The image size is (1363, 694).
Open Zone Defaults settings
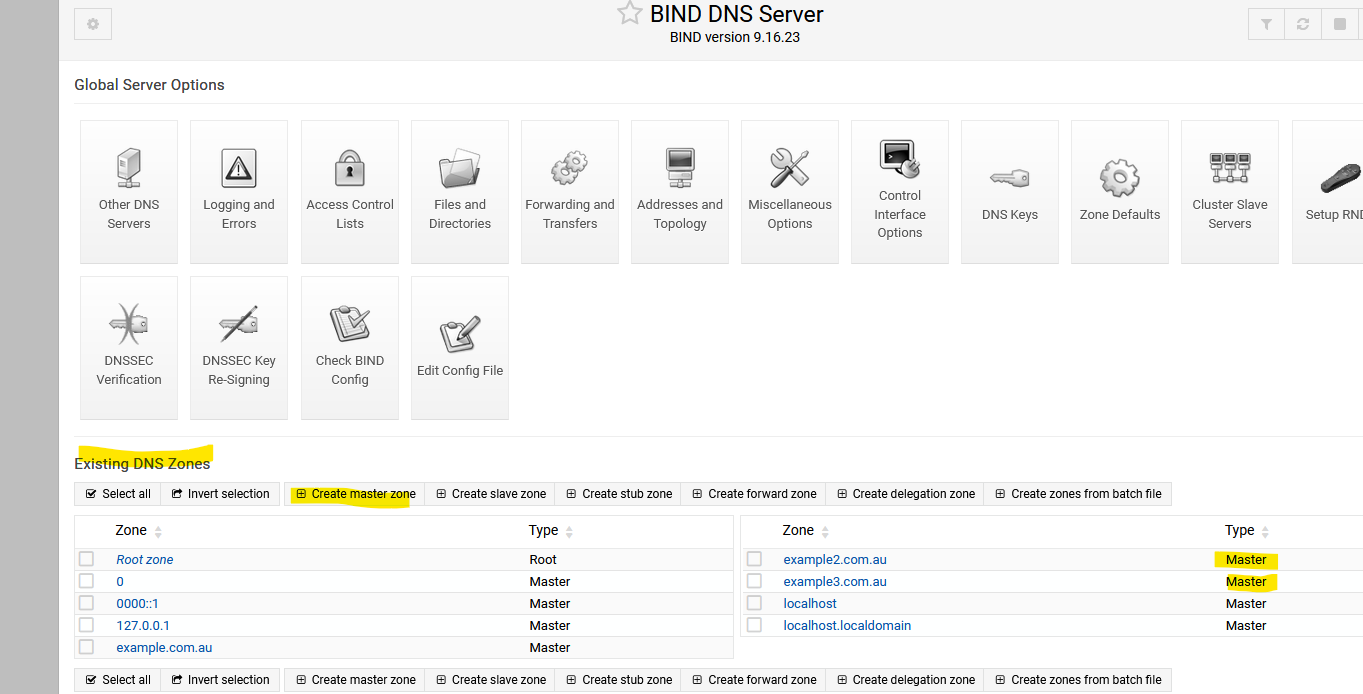pos(1120,192)
